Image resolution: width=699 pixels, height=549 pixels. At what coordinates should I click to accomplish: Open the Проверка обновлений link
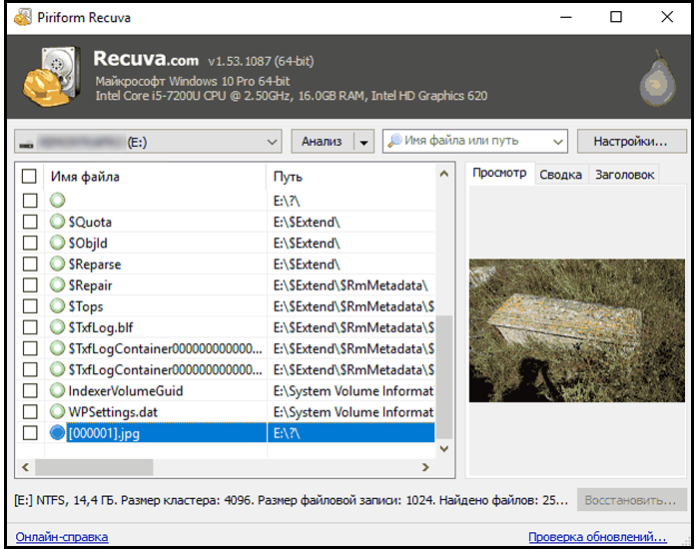(597, 537)
